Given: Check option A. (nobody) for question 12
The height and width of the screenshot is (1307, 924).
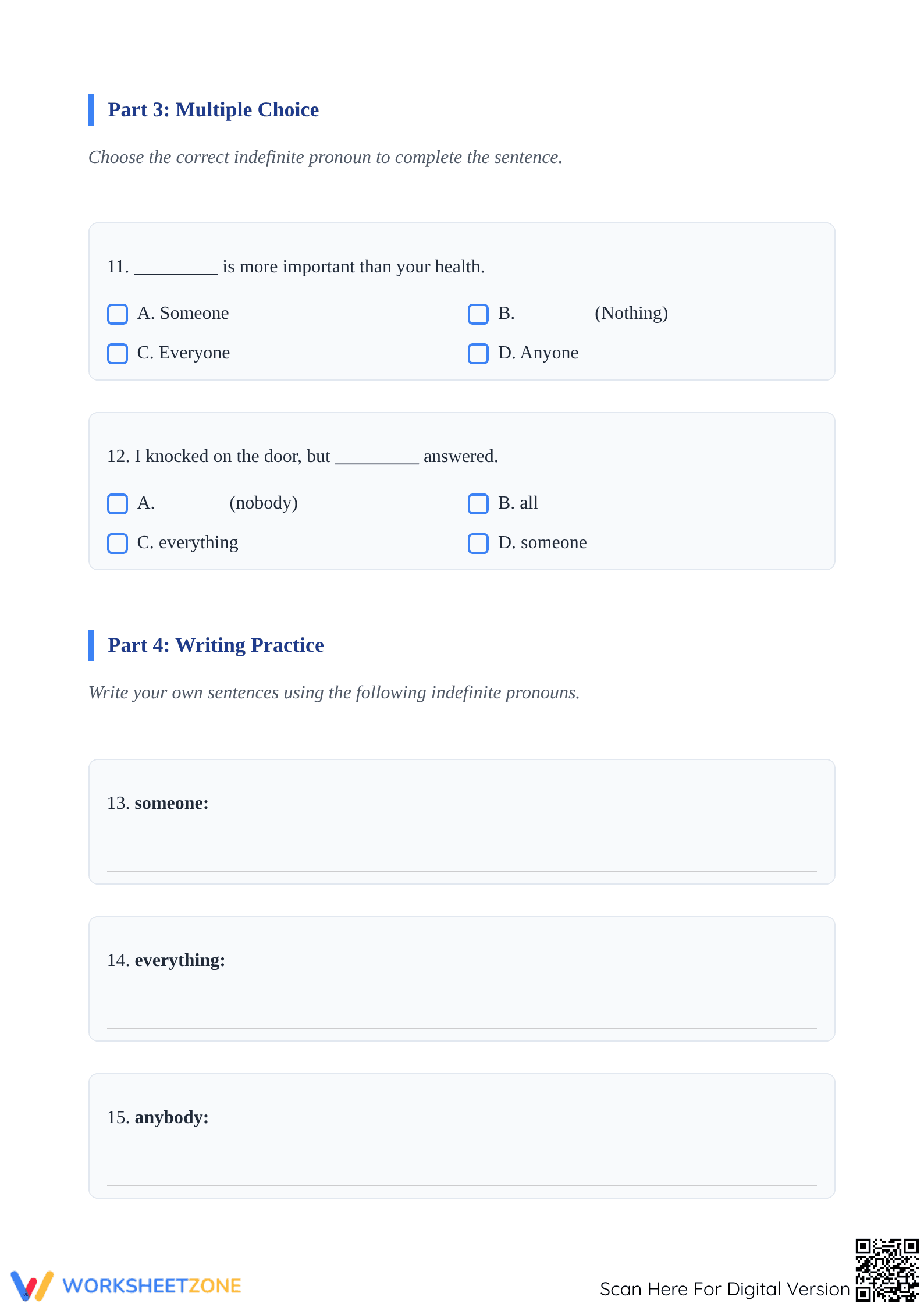Looking at the screenshot, I should [x=118, y=503].
